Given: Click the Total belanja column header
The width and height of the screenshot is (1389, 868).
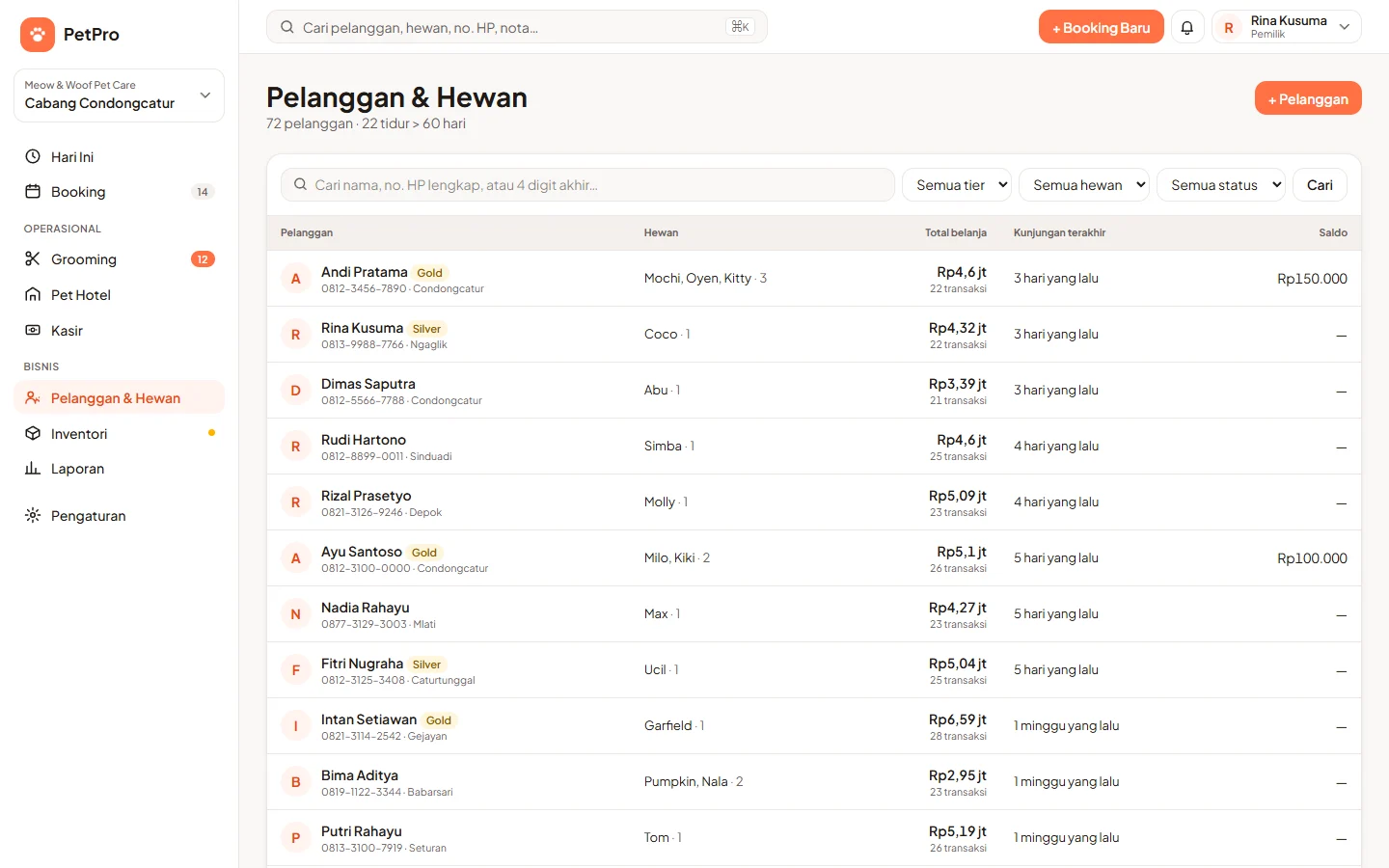Looking at the screenshot, I should tap(955, 232).
